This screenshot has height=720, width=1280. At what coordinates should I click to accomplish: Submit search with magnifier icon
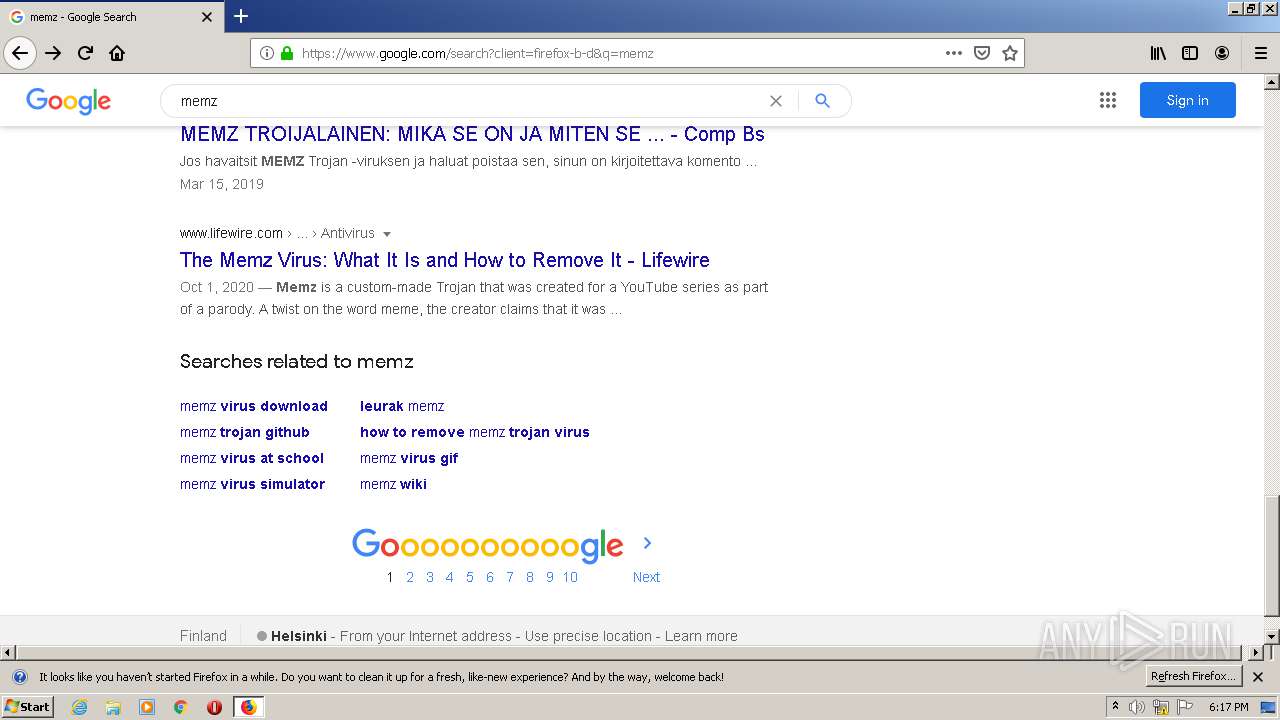pos(822,101)
